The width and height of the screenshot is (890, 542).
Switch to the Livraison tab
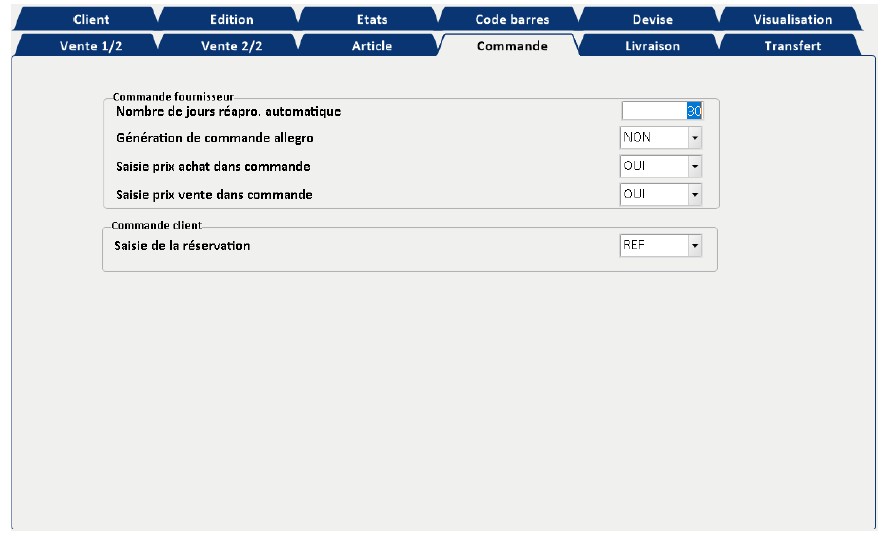(652, 46)
